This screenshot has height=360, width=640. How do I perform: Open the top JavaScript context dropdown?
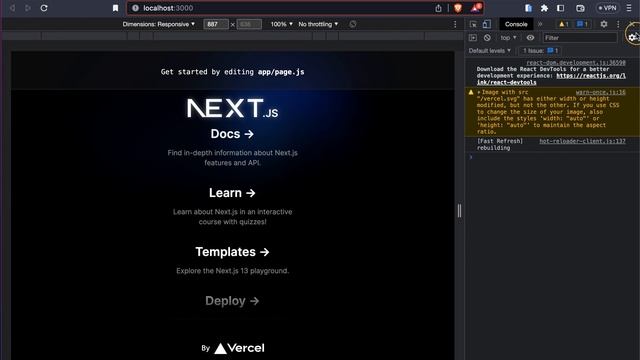(x=508, y=38)
